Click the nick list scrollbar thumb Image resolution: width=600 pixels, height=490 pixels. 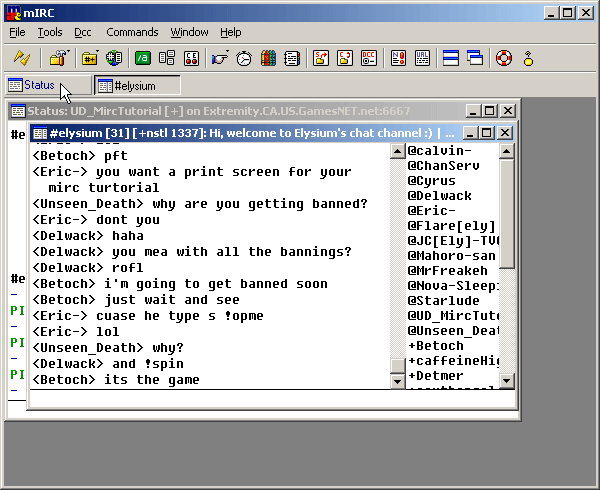507,214
